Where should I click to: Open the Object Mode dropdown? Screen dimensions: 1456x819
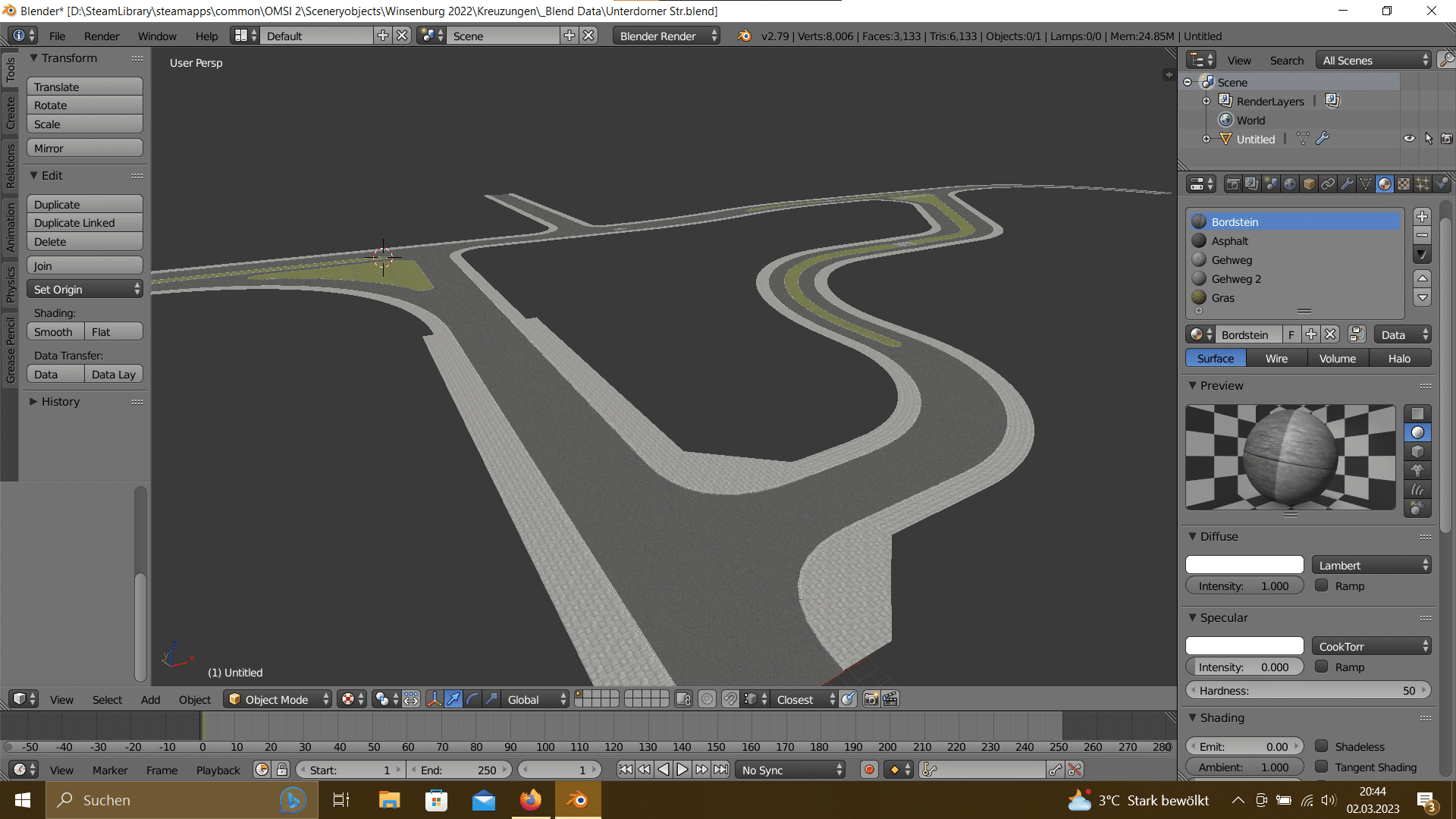tap(278, 699)
